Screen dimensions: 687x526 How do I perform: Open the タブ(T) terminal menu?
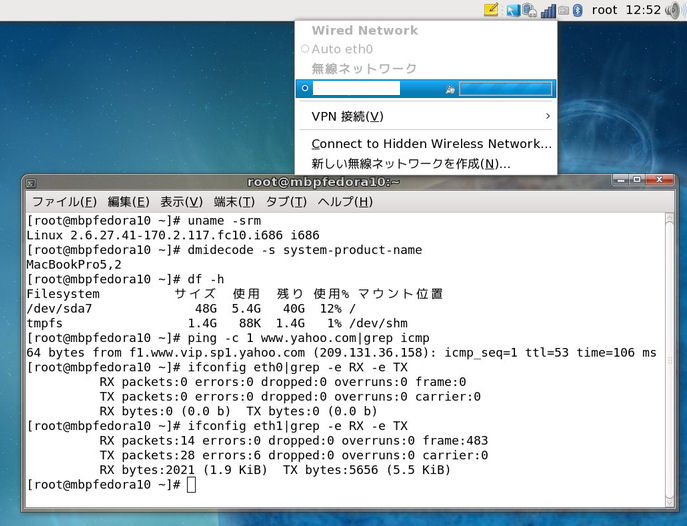(286, 202)
